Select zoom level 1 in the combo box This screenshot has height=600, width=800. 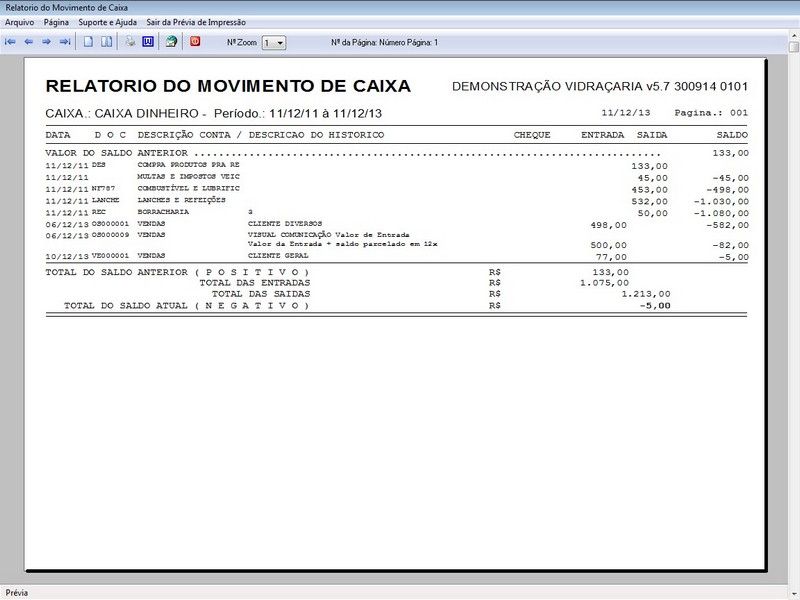[x=268, y=41]
